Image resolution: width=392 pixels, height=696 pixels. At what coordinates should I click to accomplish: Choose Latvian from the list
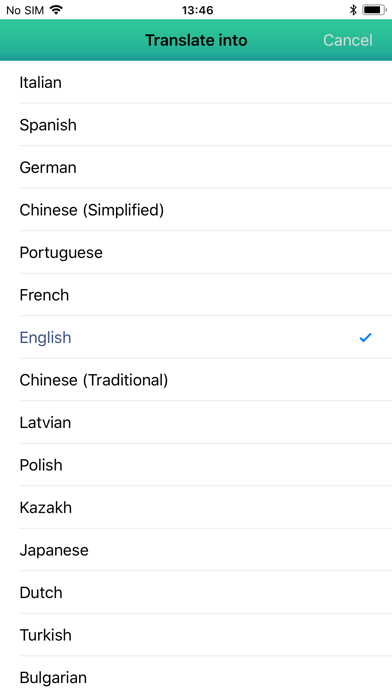(196, 423)
